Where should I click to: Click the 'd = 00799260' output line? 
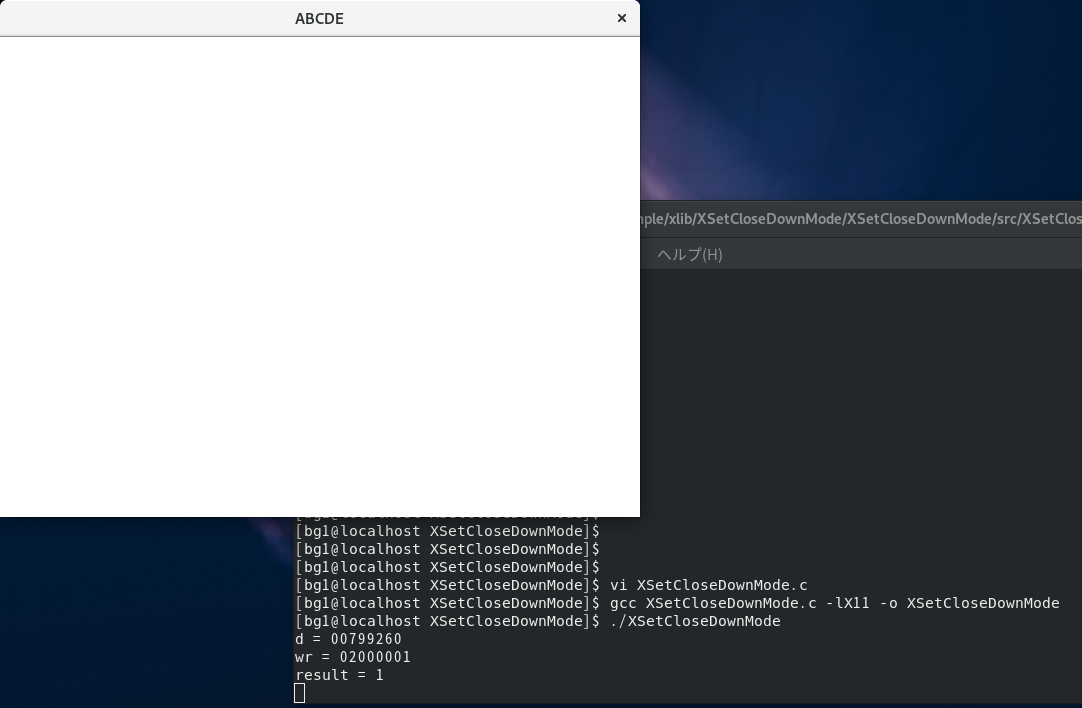click(348, 639)
